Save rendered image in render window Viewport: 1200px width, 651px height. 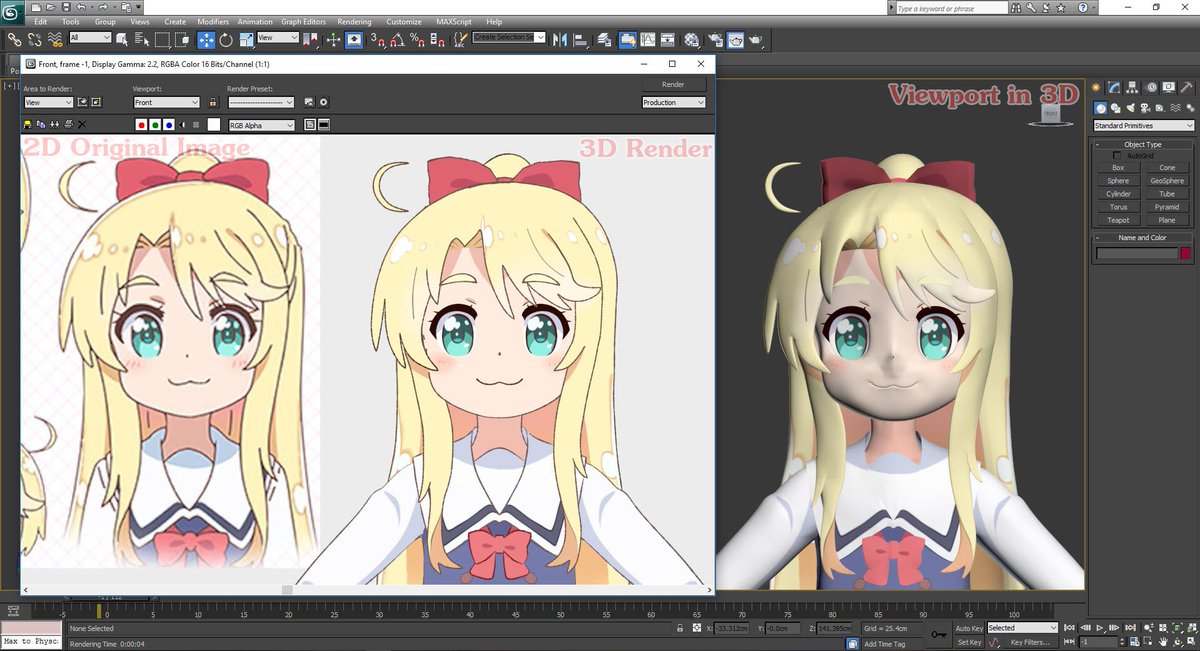click(x=27, y=125)
